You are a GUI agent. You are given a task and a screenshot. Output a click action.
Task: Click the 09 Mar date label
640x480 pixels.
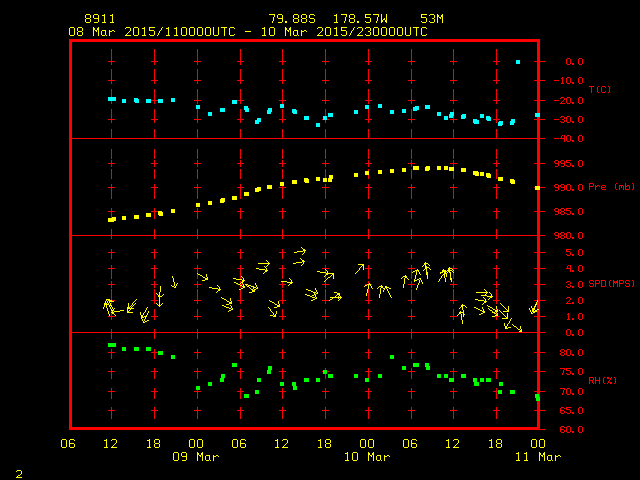coord(196,457)
